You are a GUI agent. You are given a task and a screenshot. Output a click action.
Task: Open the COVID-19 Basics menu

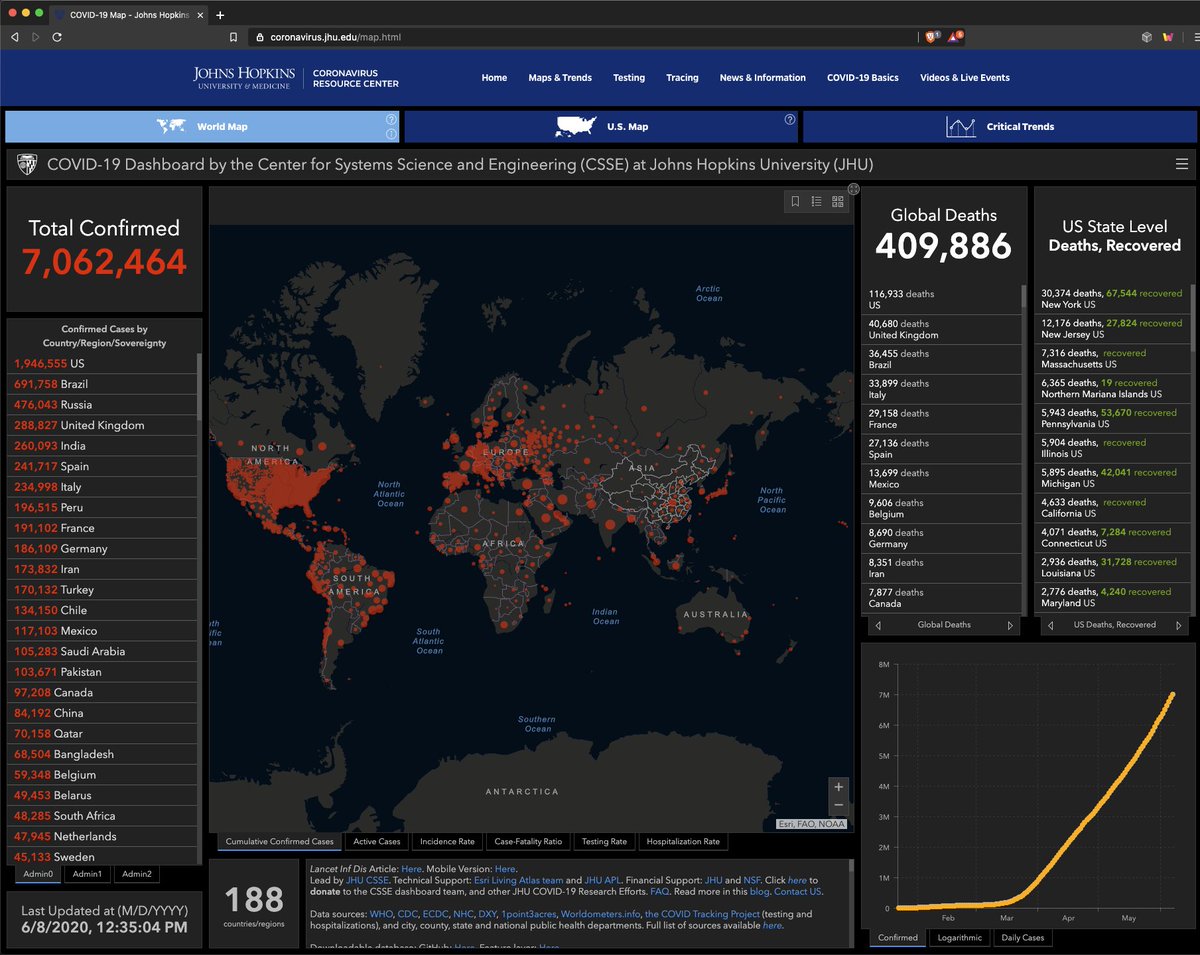[x=862, y=78]
